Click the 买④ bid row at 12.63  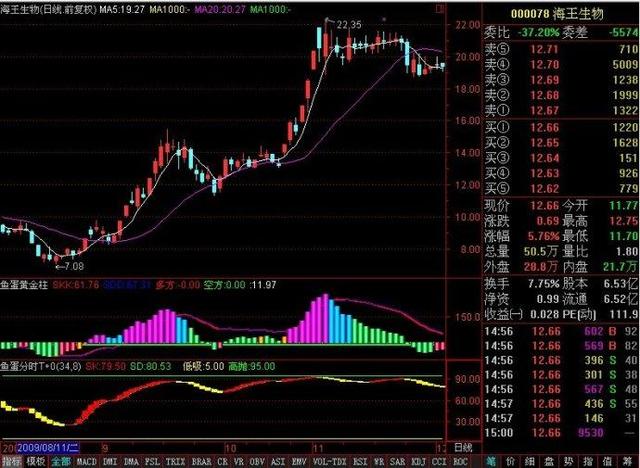point(561,173)
